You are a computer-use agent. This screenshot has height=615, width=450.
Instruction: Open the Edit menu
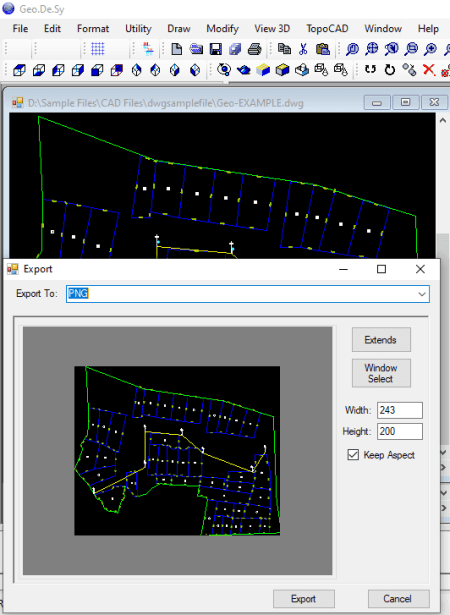[52, 29]
